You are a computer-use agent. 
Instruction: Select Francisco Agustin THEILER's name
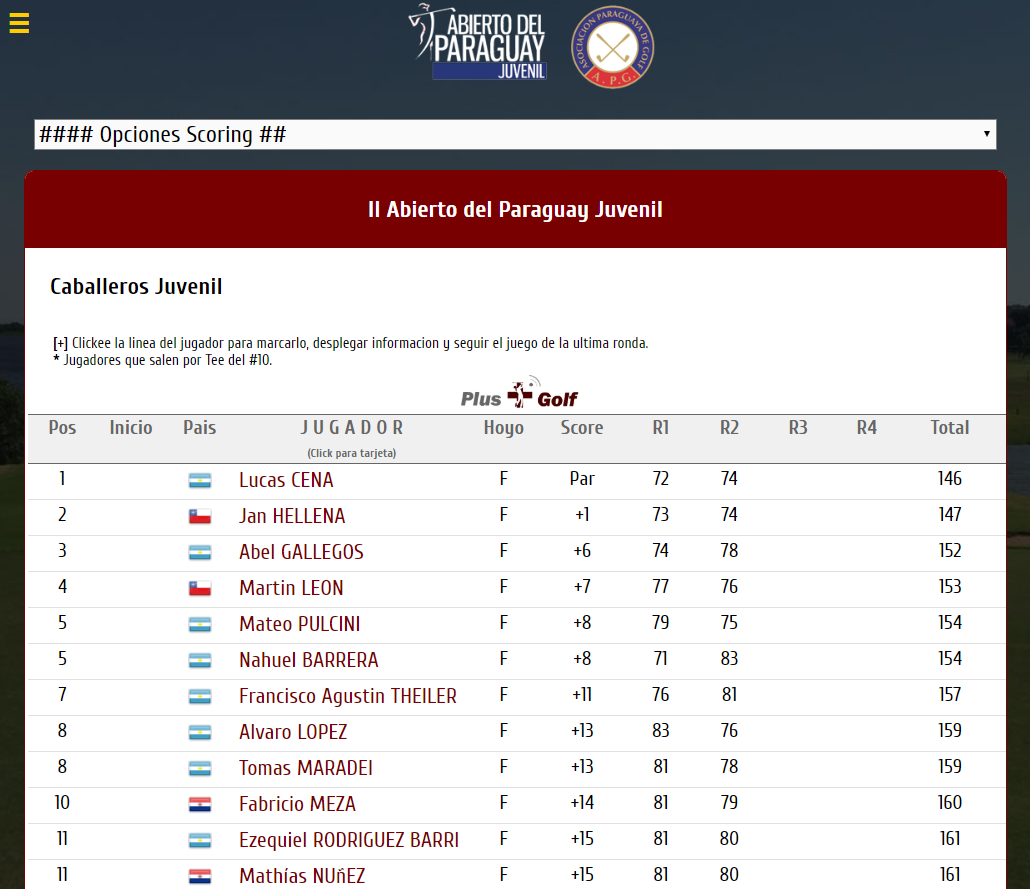click(347, 697)
